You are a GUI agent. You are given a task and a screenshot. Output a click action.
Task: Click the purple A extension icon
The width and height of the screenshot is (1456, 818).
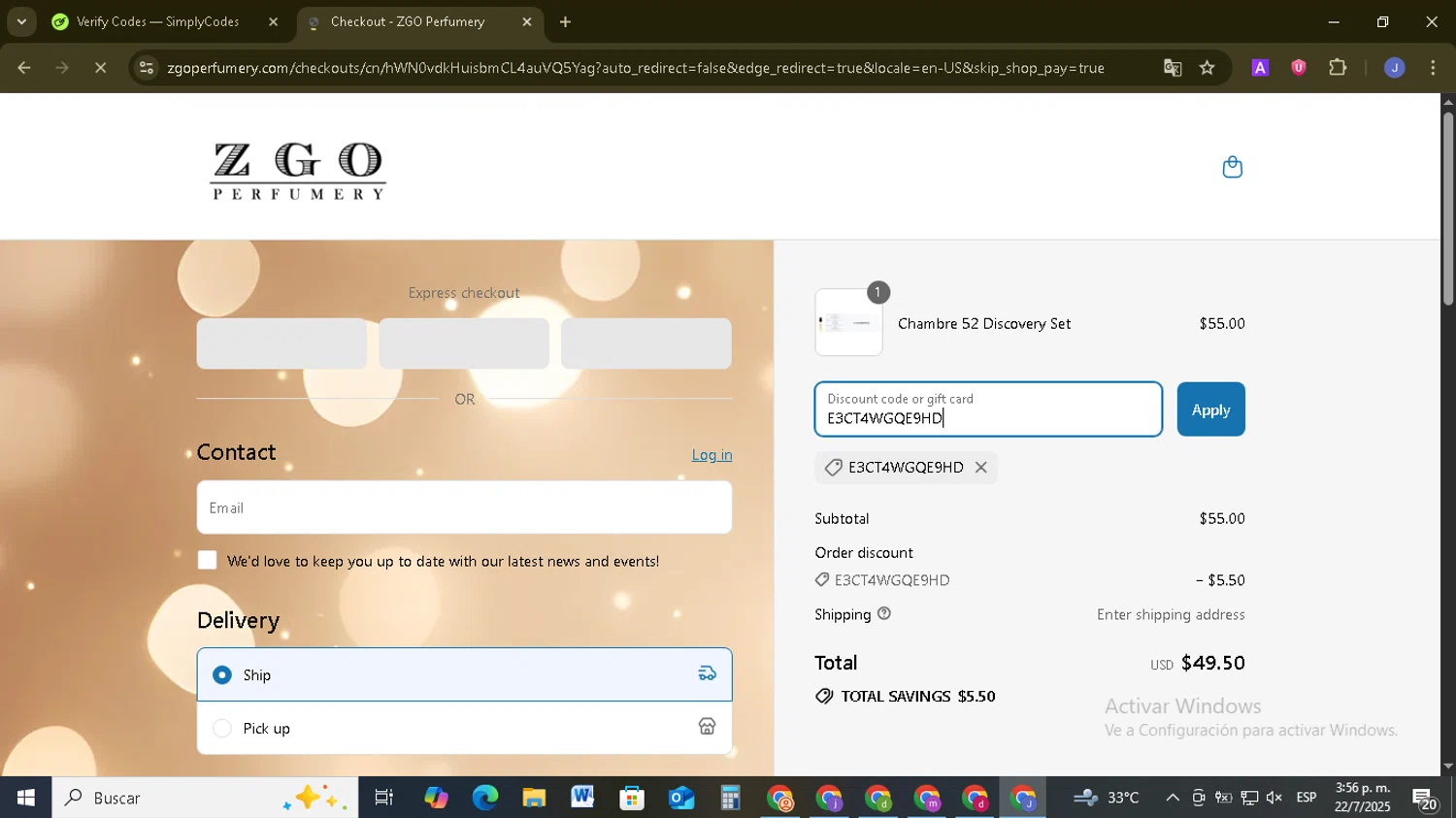1260,68
